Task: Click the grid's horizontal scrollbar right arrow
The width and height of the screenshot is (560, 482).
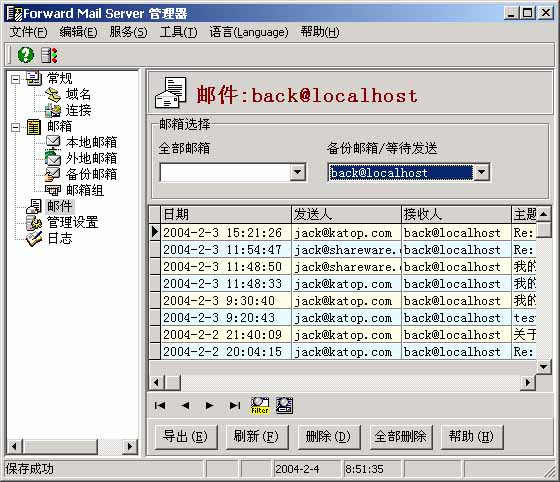Action: tap(528, 383)
